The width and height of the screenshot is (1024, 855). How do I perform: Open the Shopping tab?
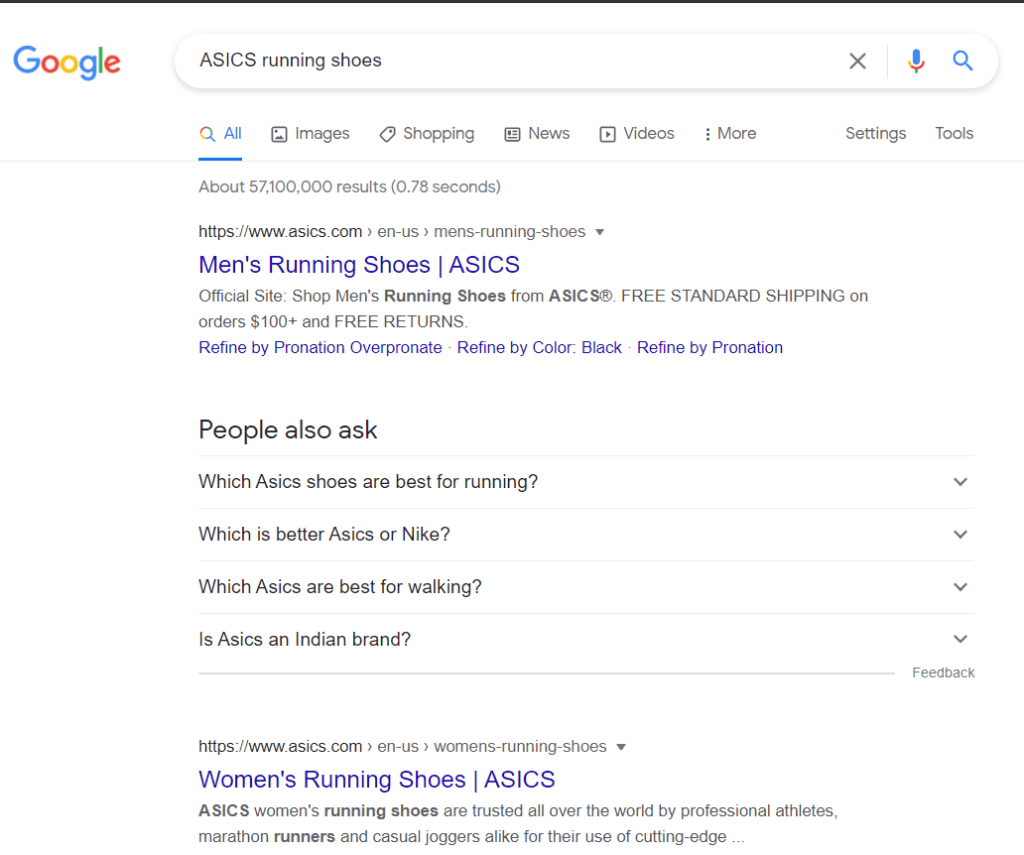click(426, 134)
